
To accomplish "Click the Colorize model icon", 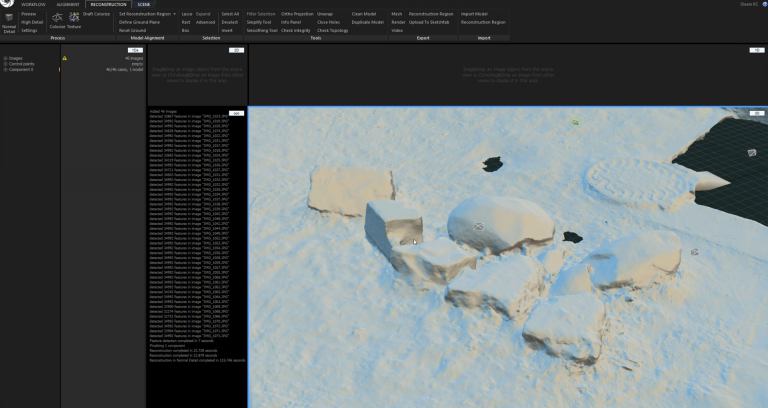I will (x=56, y=18).
